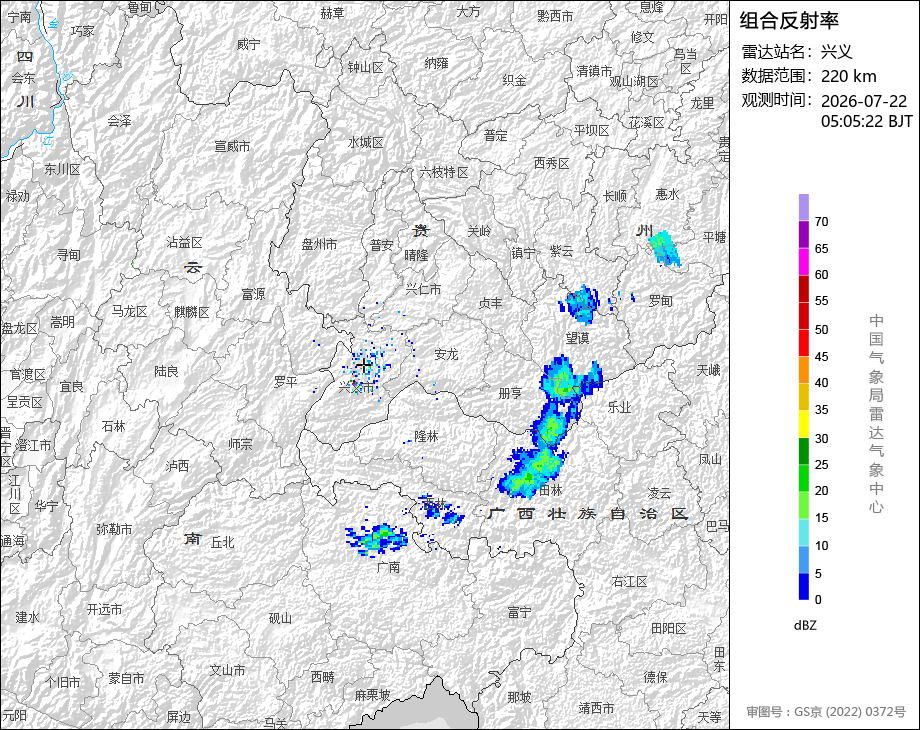Click the 弥勒市 map label
This screenshot has width=920, height=730.
114,529
